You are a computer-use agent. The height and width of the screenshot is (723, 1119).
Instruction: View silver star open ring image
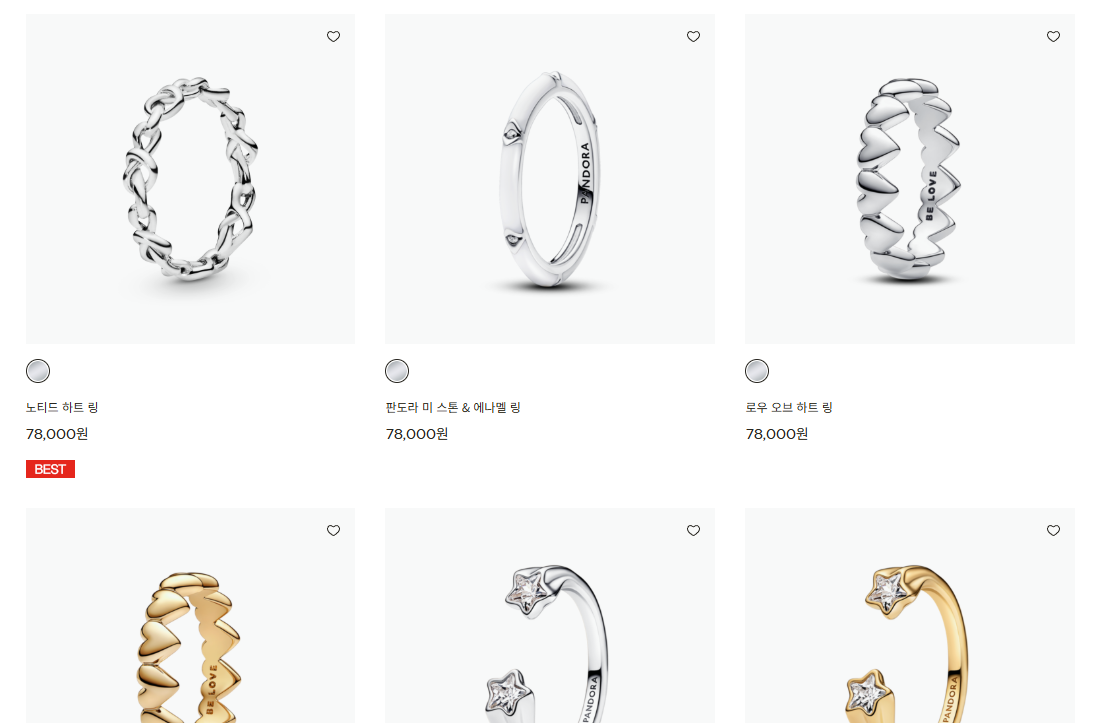coord(550,616)
